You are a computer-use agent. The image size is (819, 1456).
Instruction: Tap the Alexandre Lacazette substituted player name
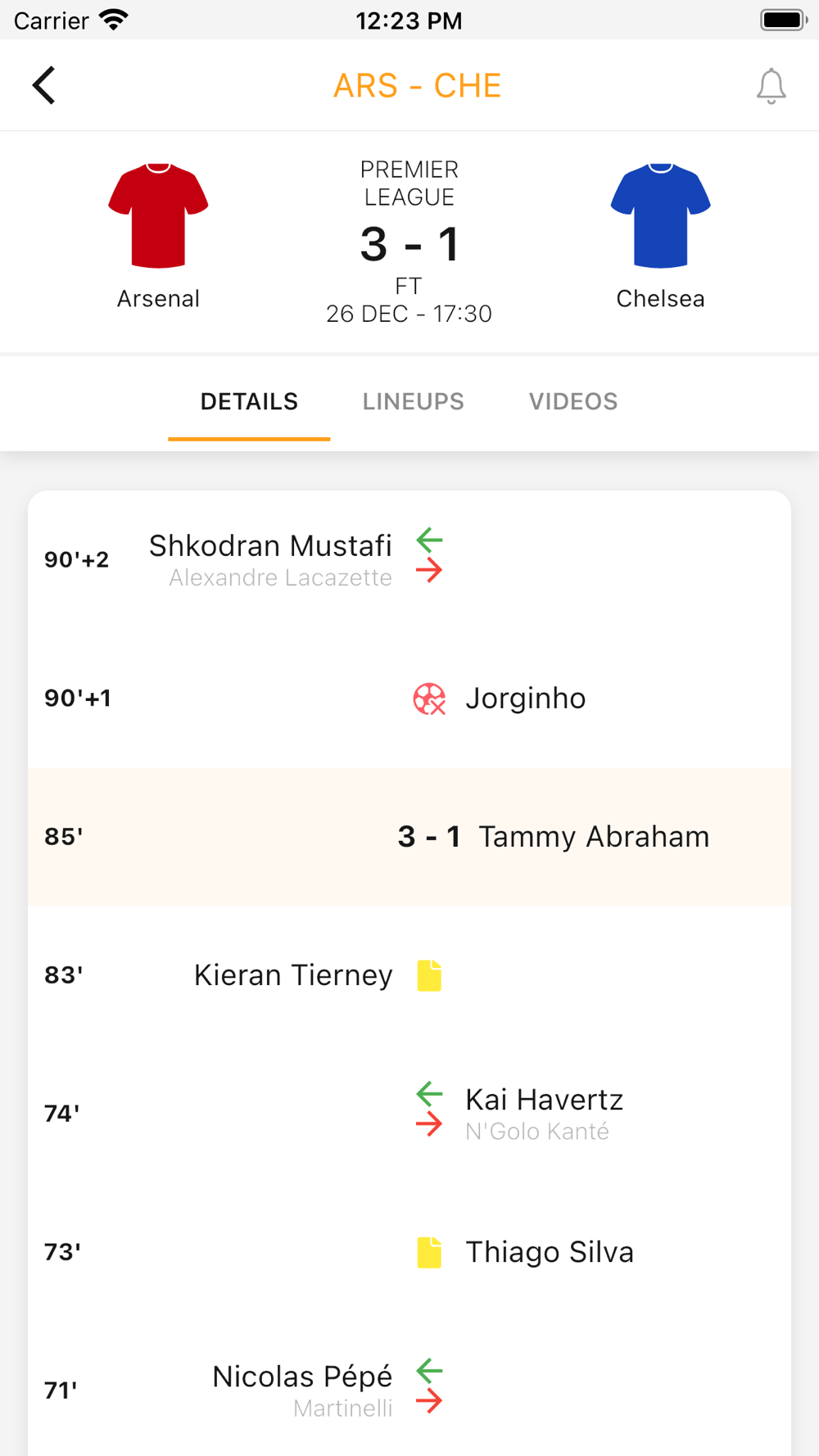point(280,578)
